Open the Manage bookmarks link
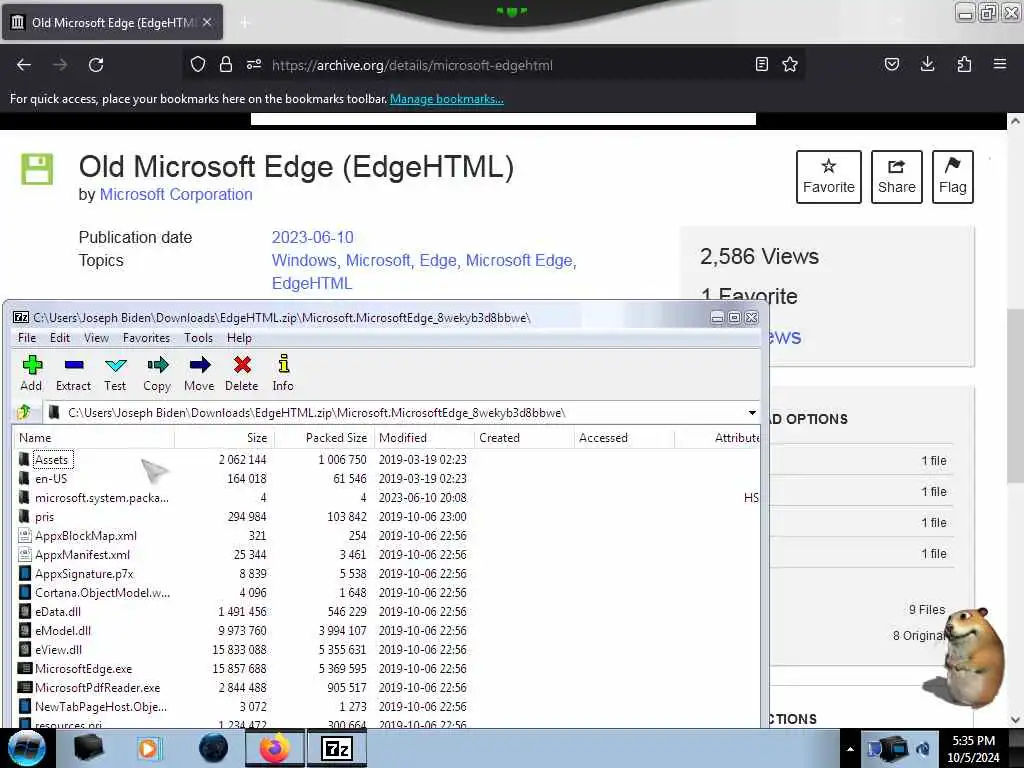The image size is (1024, 768). pyautogui.click(x=447, y=99)
